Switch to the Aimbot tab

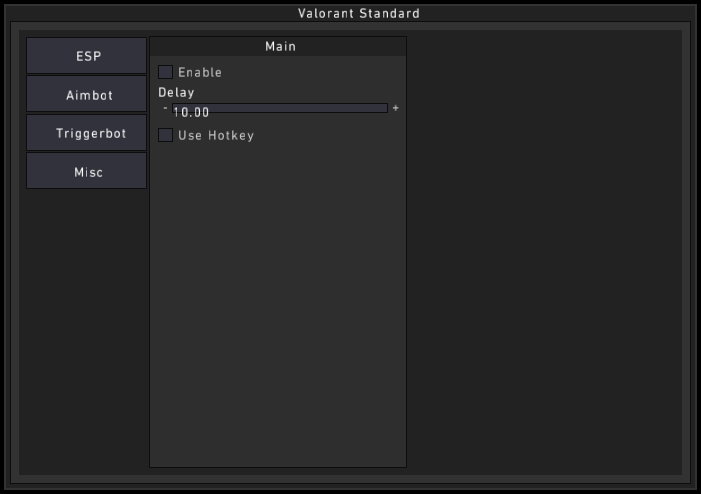pyautogui.click(x=87, y=95)
